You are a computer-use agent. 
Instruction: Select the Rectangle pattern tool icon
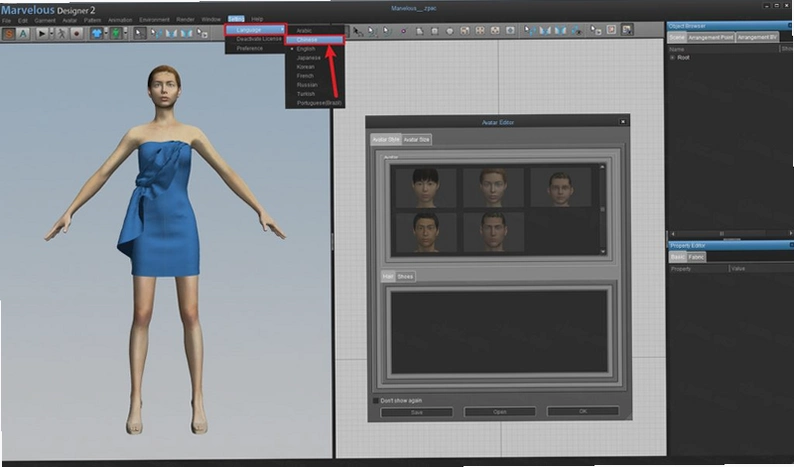(x=434, y=31)
